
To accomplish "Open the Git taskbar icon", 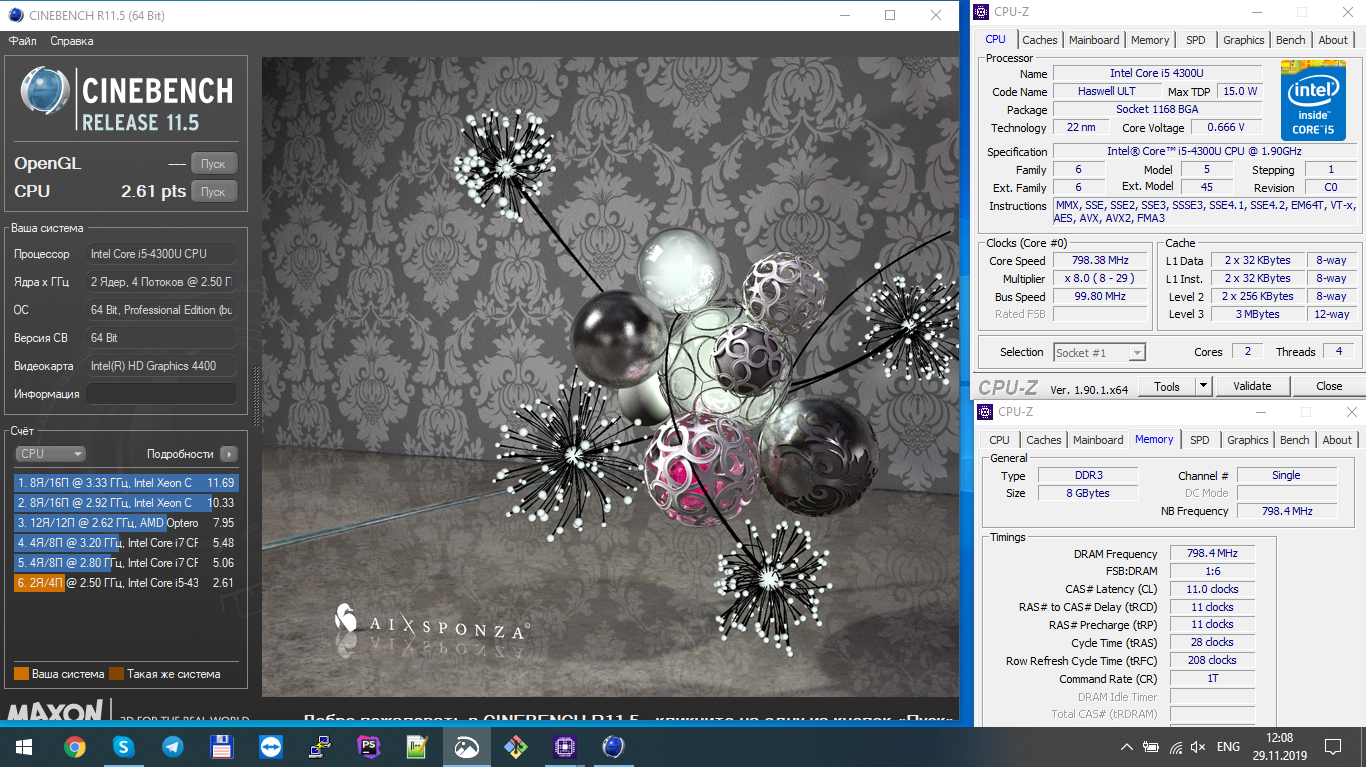I will click(x=515, y=746).
